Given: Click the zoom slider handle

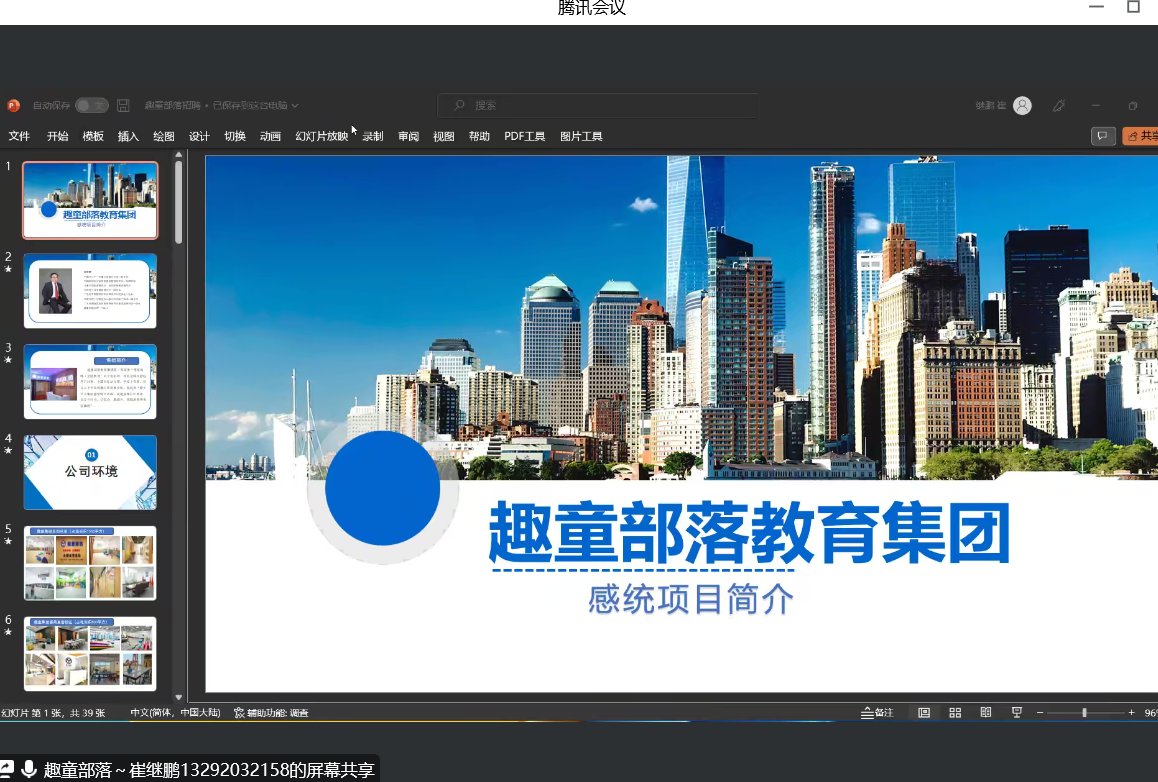Looking at the screenshot, I should (x=1084, y=712).
